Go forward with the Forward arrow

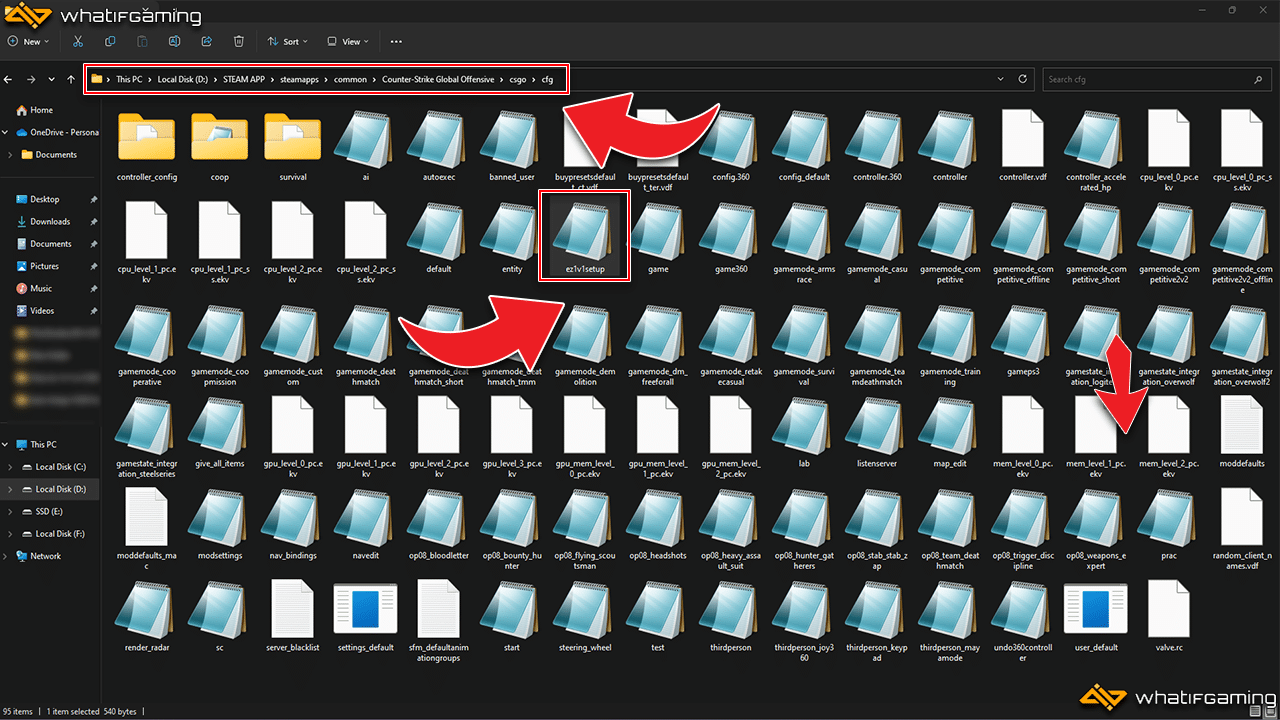click(31, 79)
